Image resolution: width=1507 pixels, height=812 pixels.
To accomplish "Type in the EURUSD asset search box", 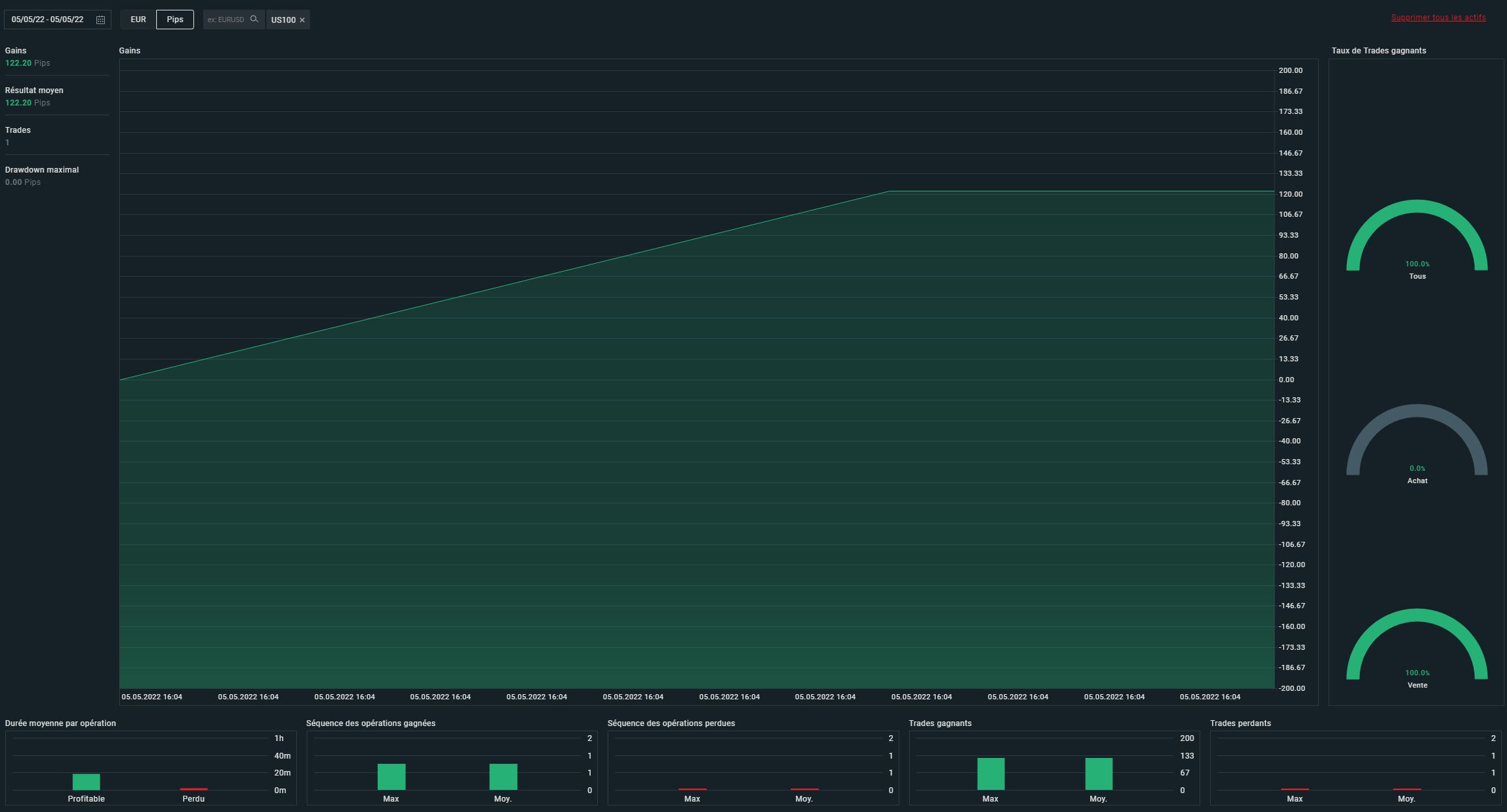I will [x=225, y=20].
